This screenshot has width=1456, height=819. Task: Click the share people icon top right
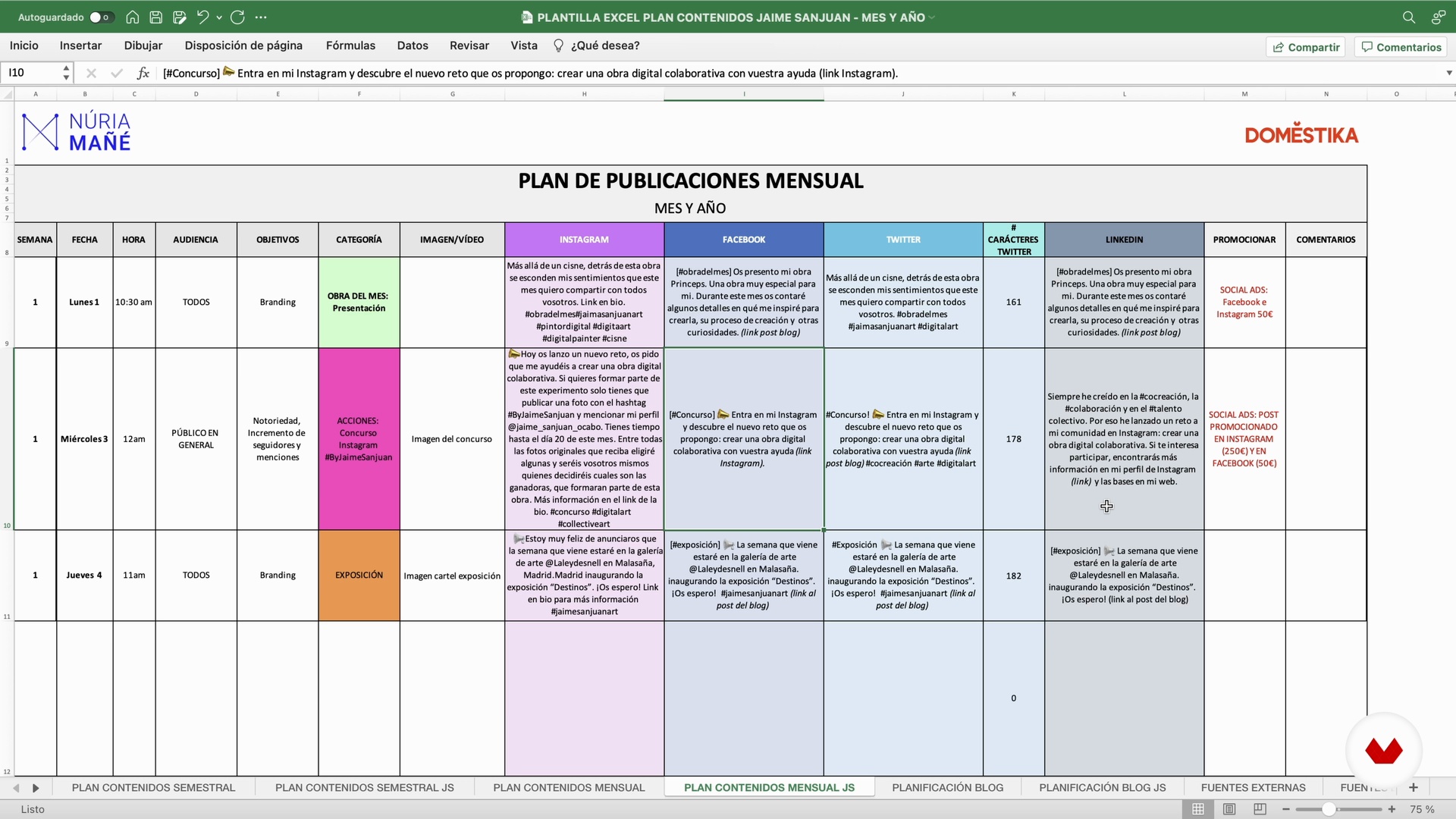pos(1438,17)
